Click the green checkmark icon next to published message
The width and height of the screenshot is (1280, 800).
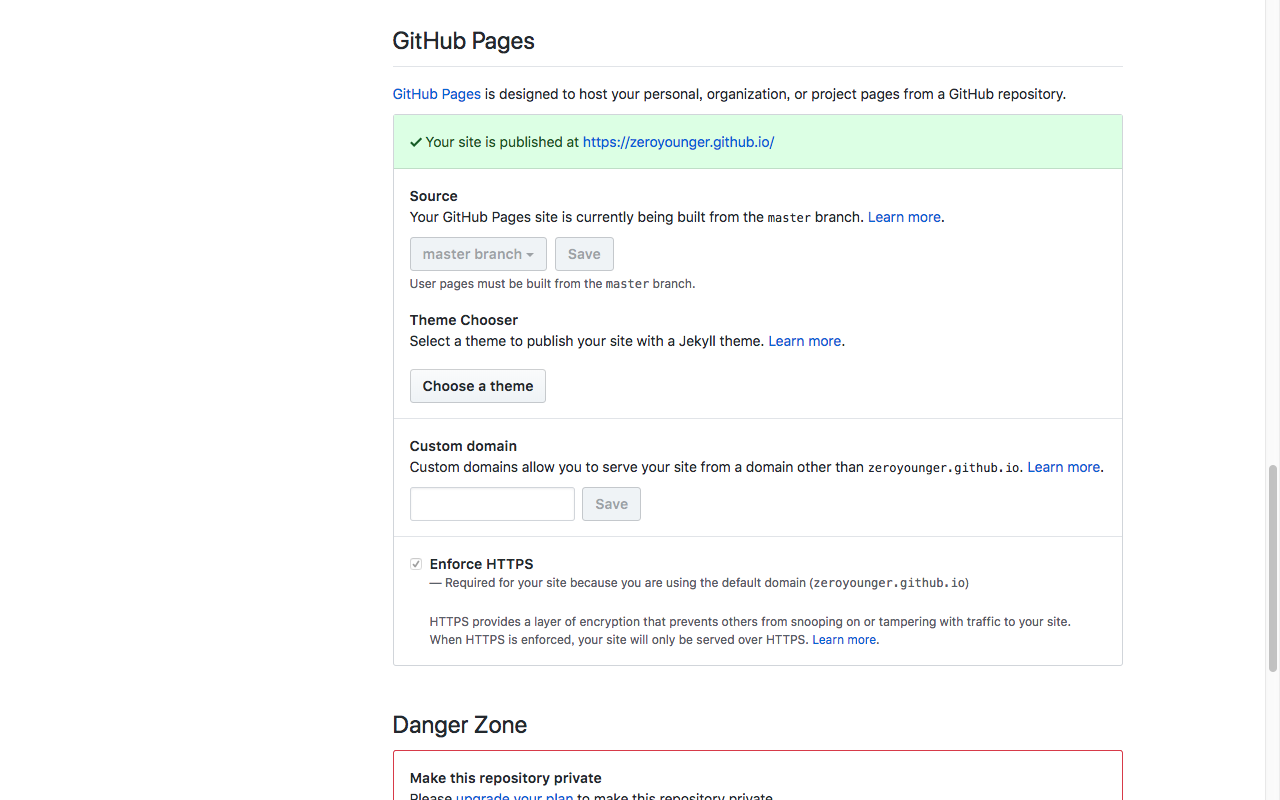416,142
